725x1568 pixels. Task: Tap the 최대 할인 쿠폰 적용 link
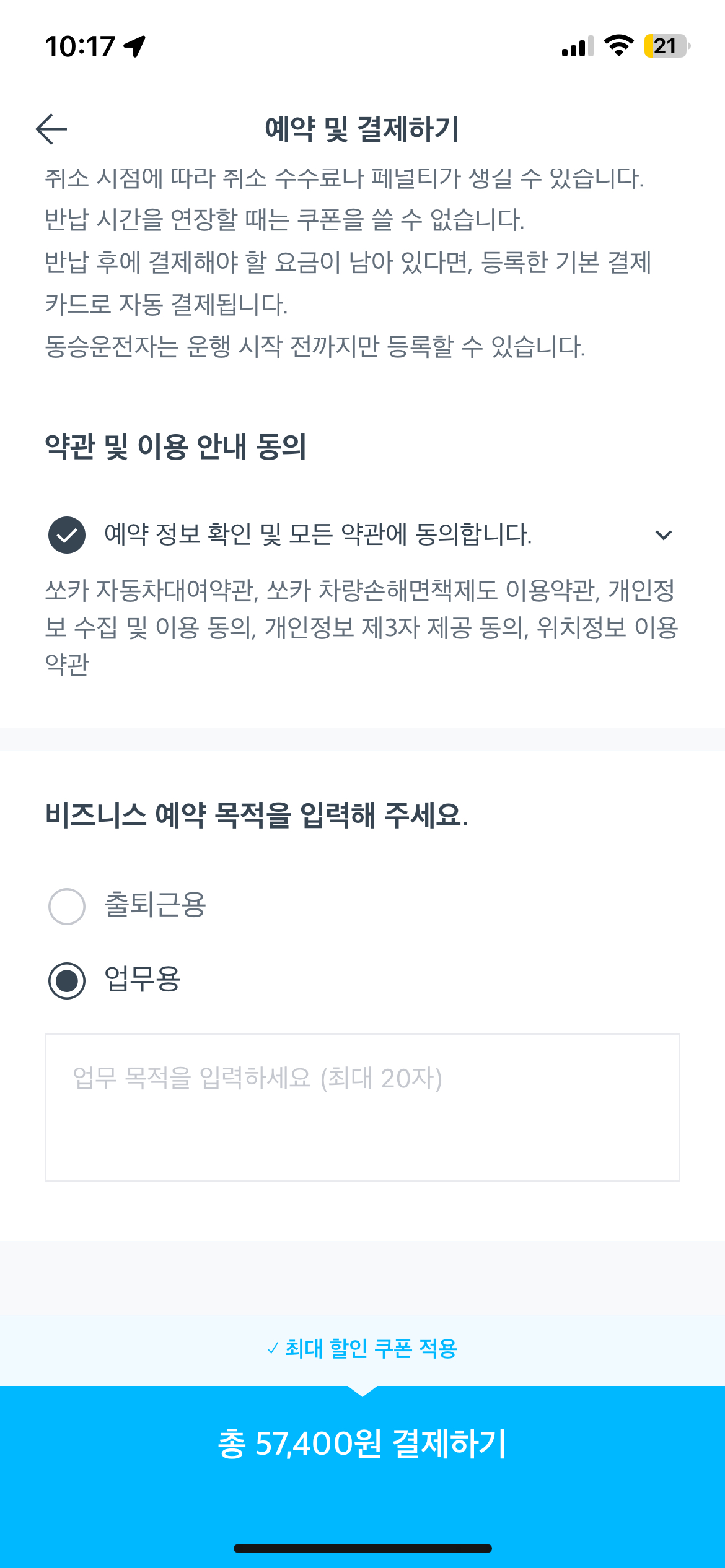coord(371,1349)
